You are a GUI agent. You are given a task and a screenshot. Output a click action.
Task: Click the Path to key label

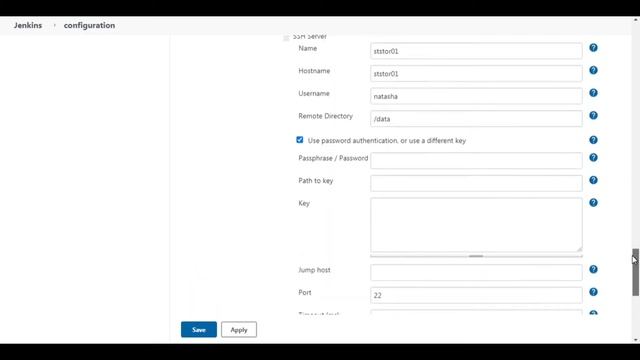point(316,181)
